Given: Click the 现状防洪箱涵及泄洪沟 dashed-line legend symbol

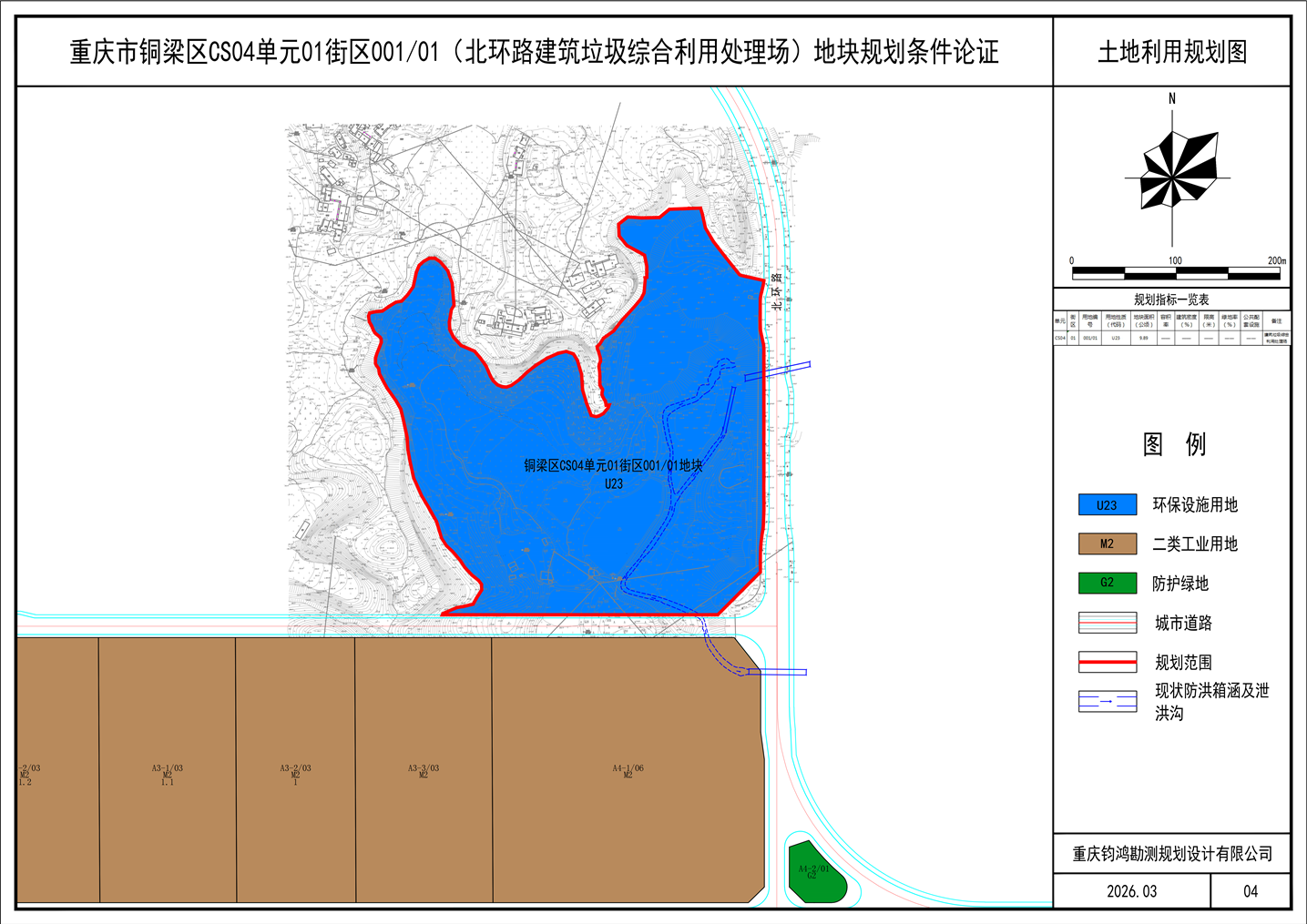Looking at the screenshot, I should tap(1107, 702).
